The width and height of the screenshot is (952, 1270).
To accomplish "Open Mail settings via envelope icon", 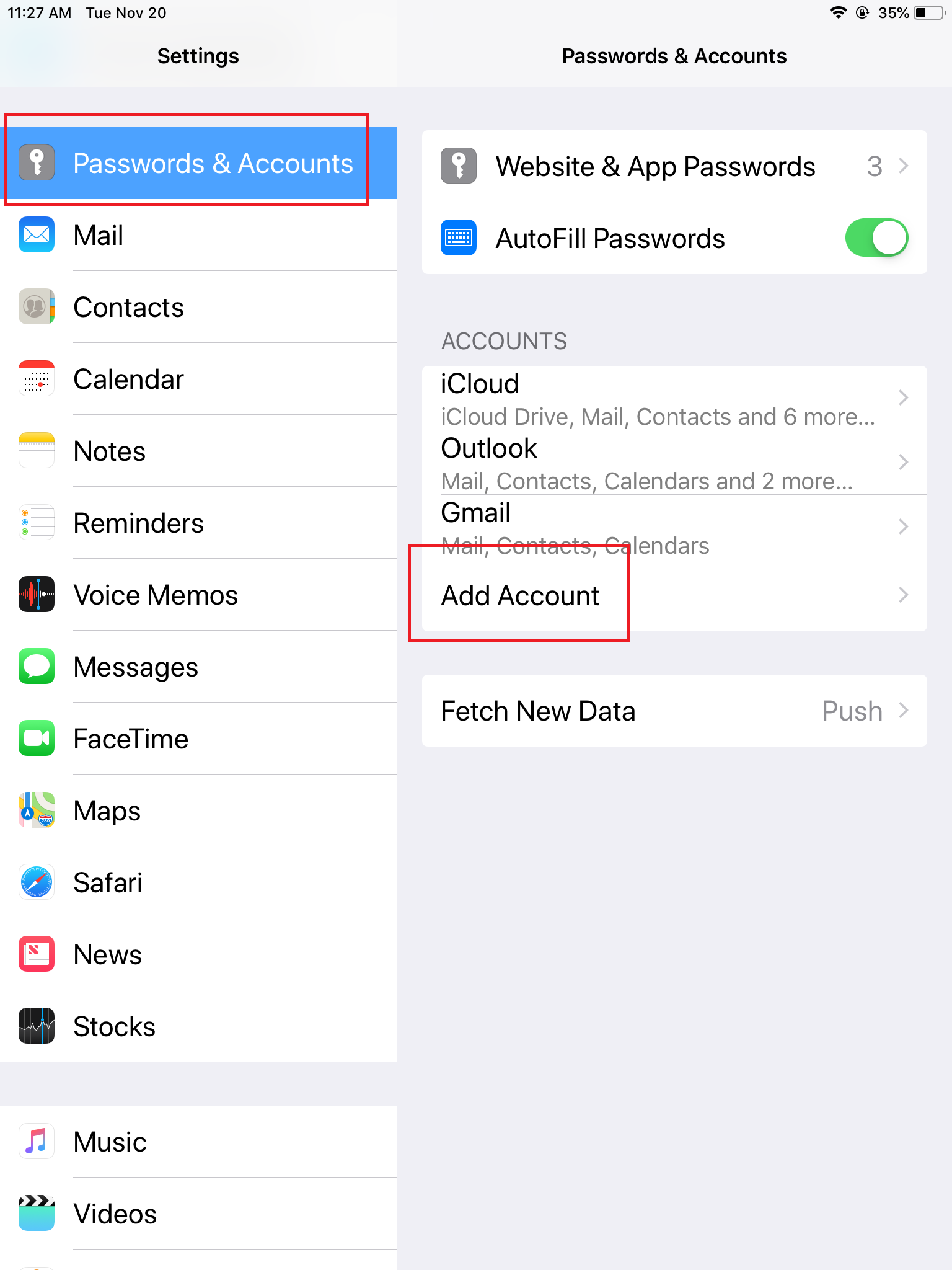I will click(37, 235).
